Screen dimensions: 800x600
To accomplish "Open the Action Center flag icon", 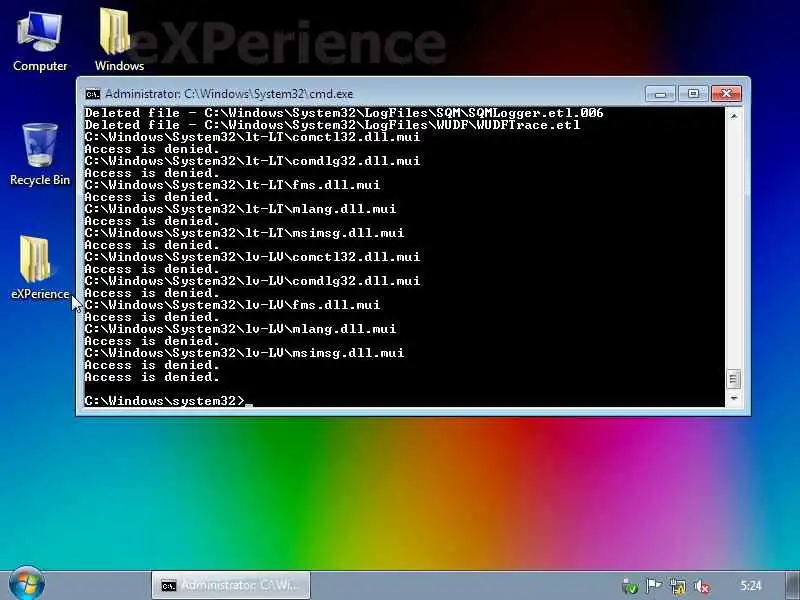I will 654,586.
